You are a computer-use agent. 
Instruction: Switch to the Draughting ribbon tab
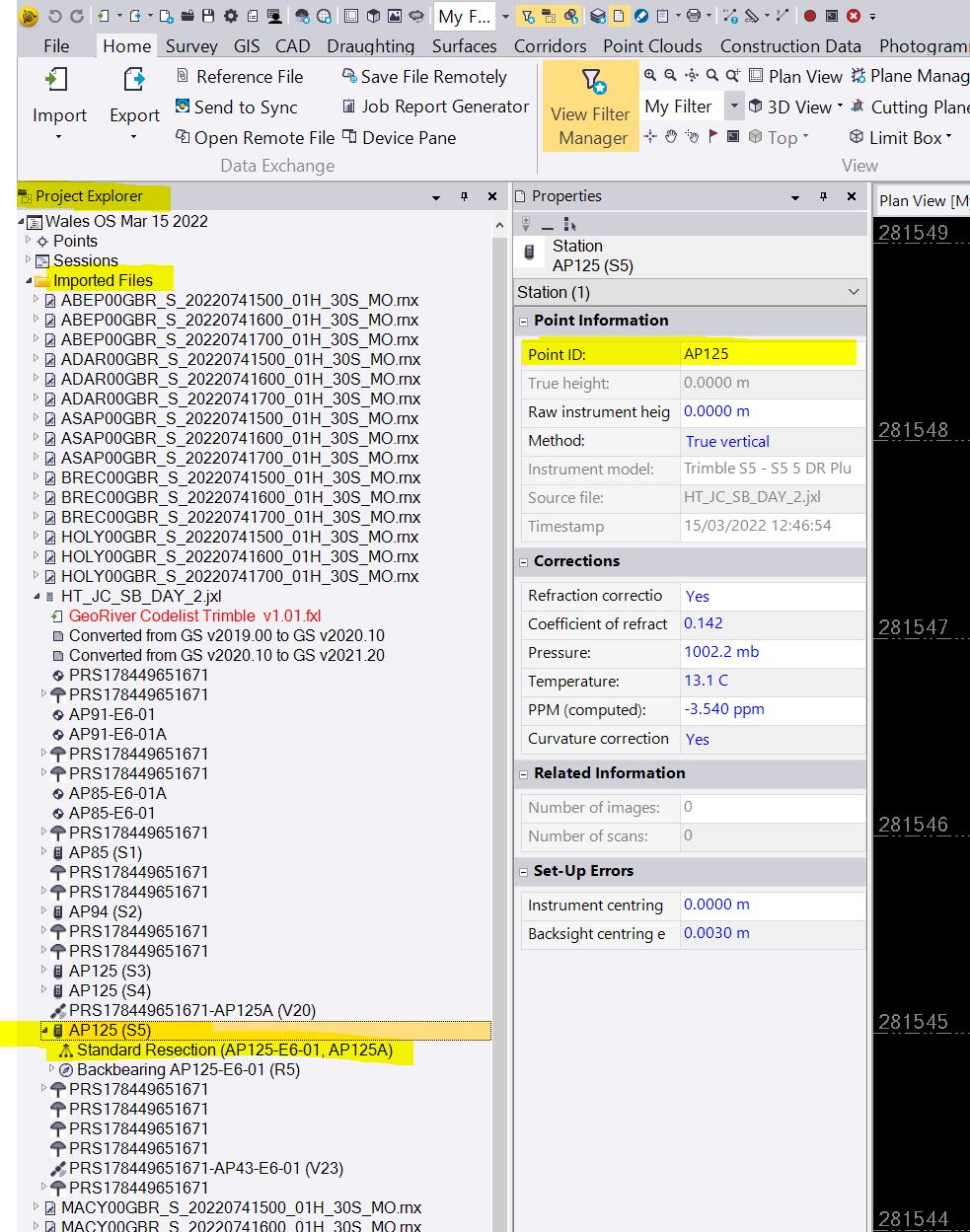[371, 45]
